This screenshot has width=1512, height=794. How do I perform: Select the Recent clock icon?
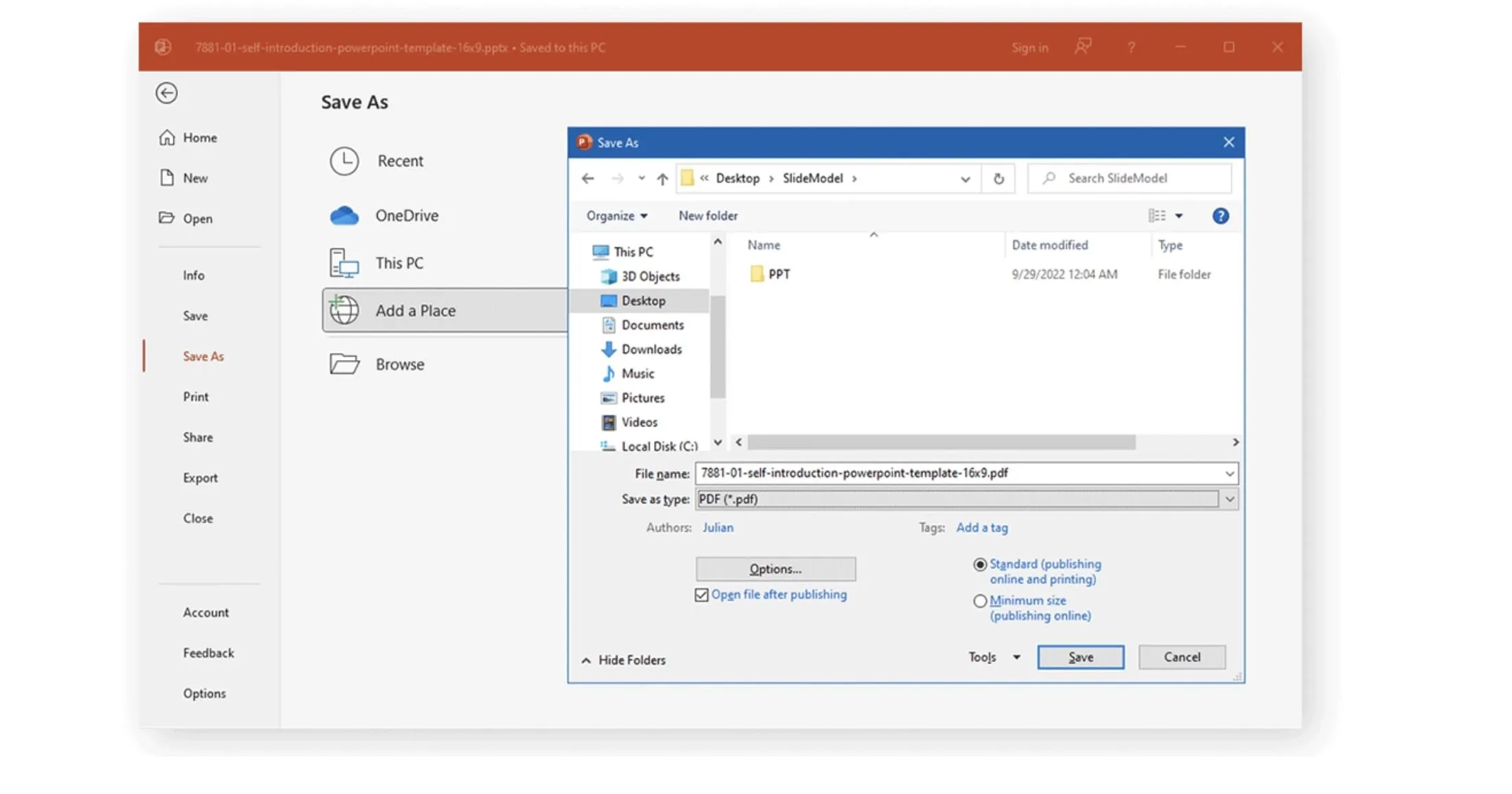[344, 162]
